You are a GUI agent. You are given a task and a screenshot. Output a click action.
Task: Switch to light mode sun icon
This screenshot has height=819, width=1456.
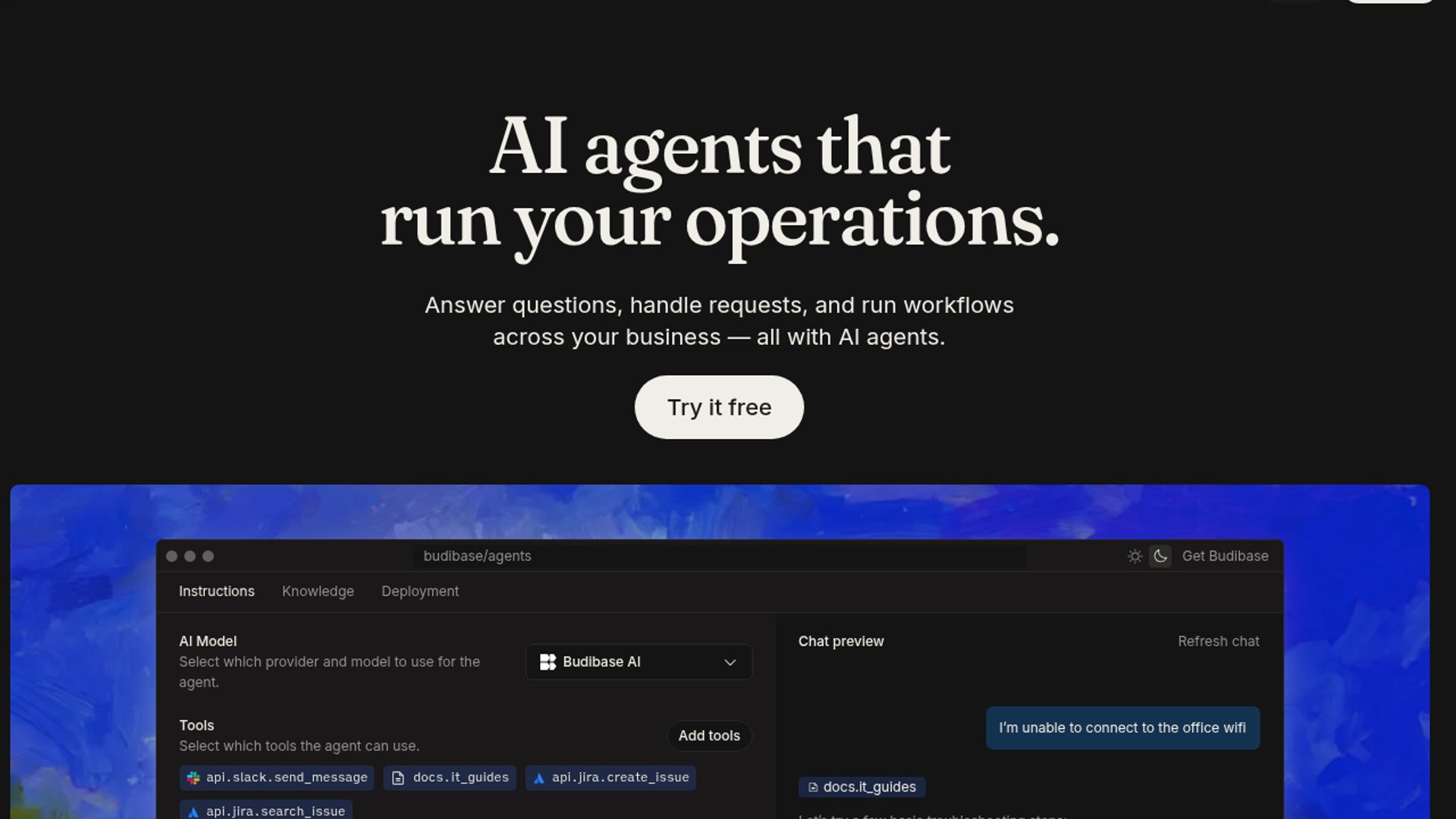(1134, 557)
